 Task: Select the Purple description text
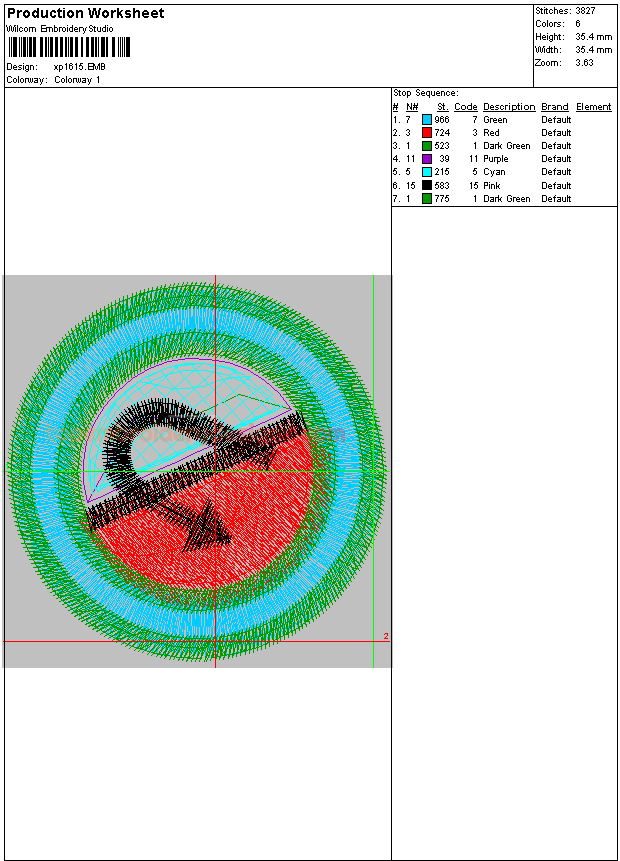pos(496,159)
